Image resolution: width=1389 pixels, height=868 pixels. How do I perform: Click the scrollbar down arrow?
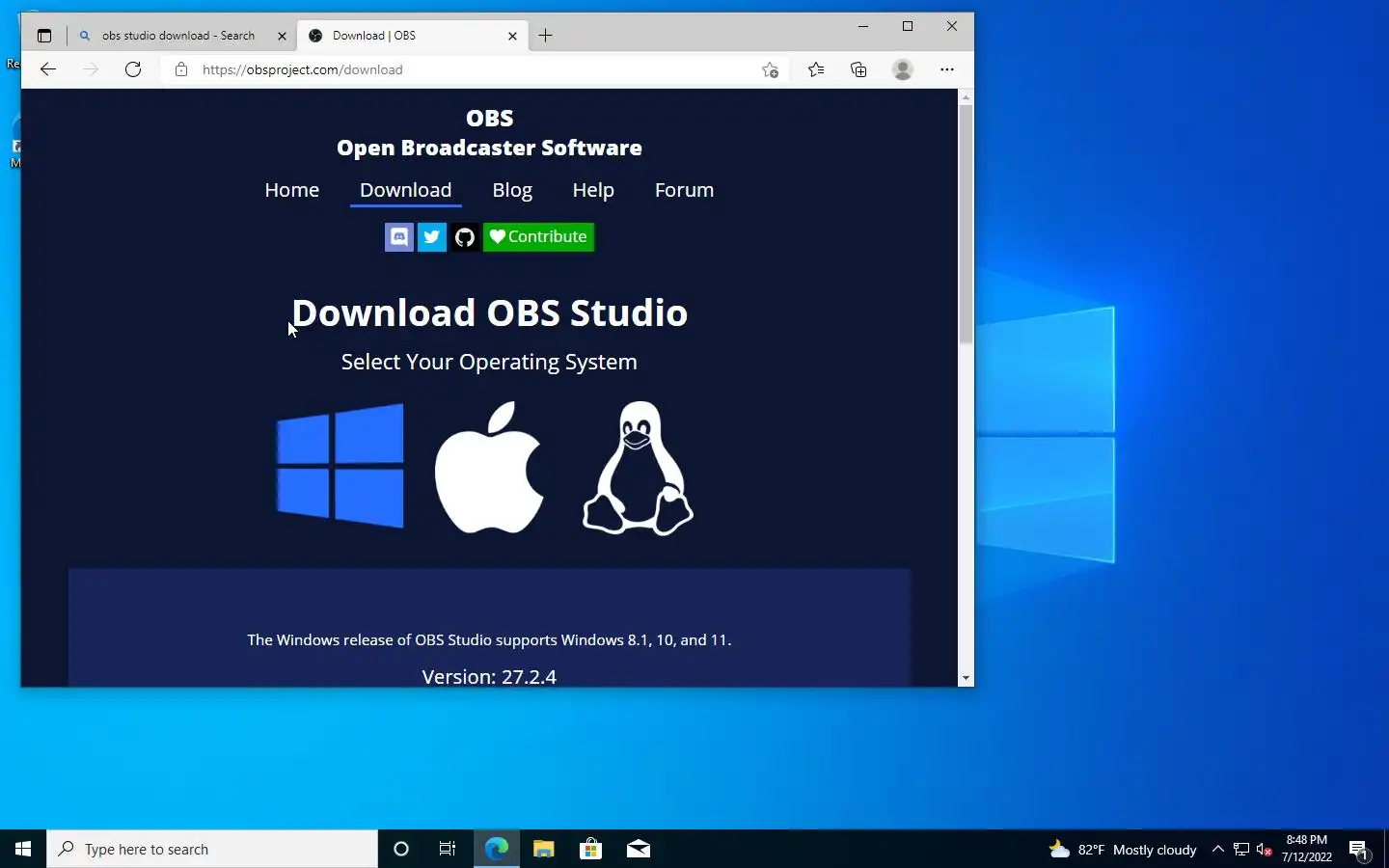tap(966, 679)
